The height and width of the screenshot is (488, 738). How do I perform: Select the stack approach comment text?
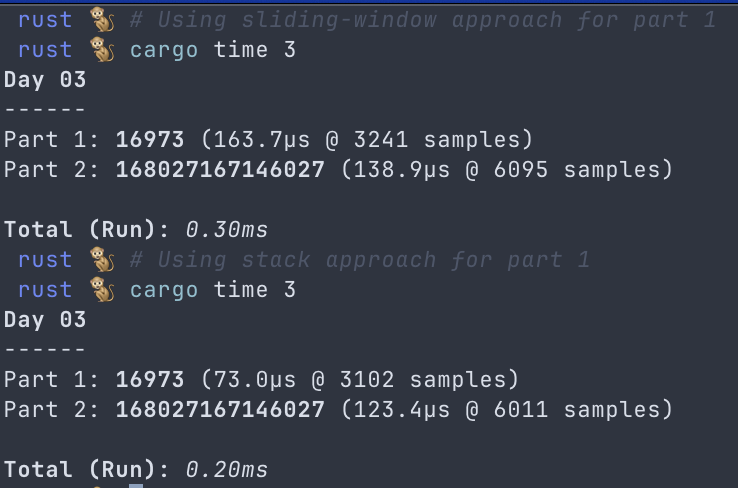pos(360,260)
